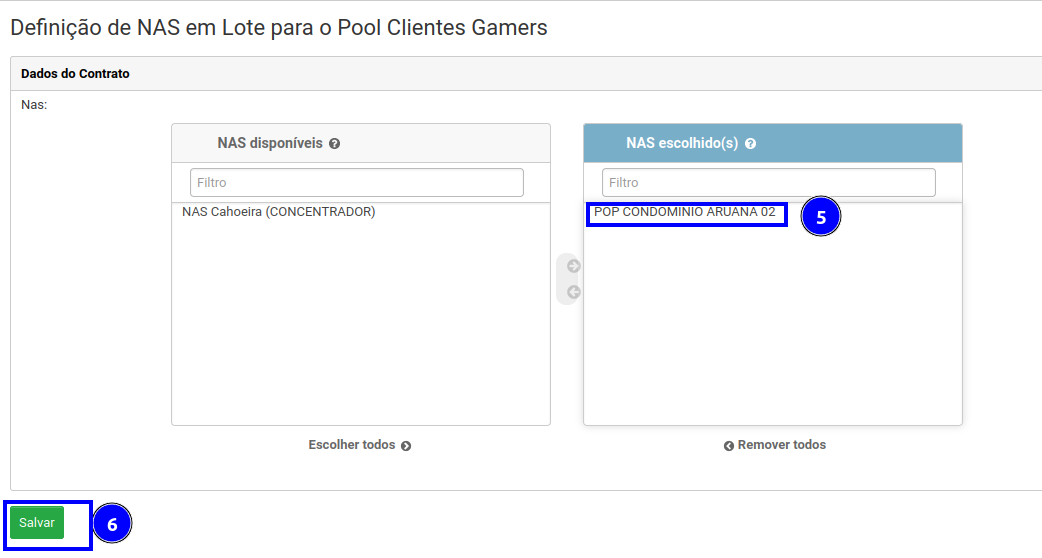
Task: Click the numbered step 6 marker
Action: 112,524
